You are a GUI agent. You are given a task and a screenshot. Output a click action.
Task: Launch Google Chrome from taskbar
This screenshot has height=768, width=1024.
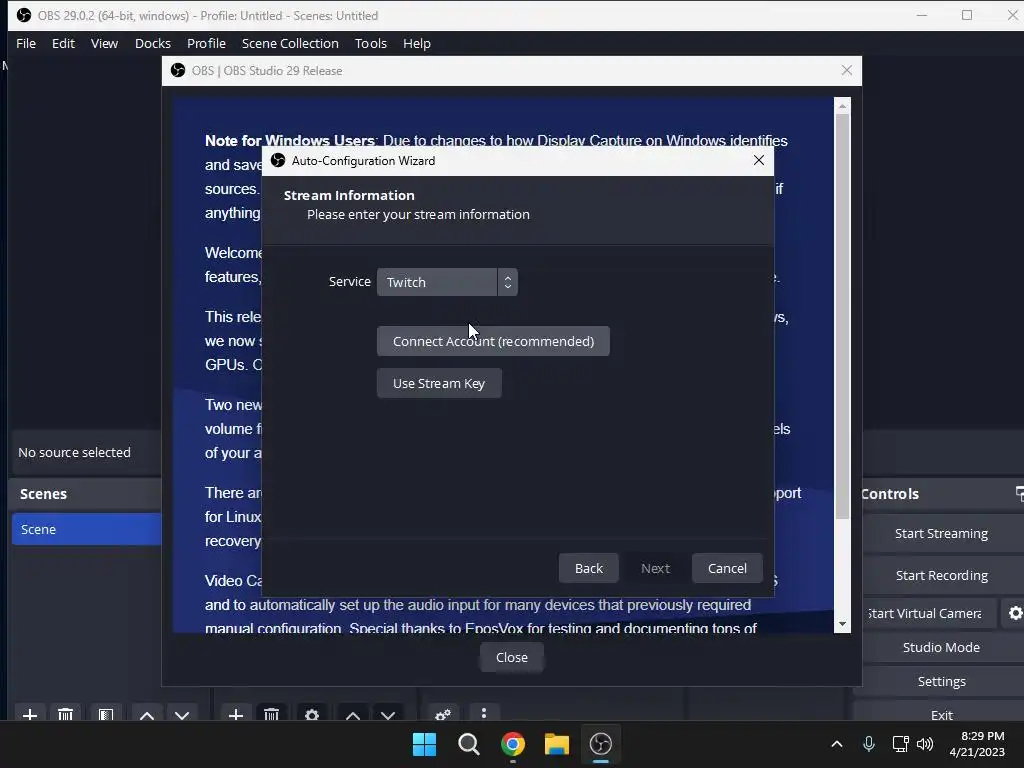point(513,744)
